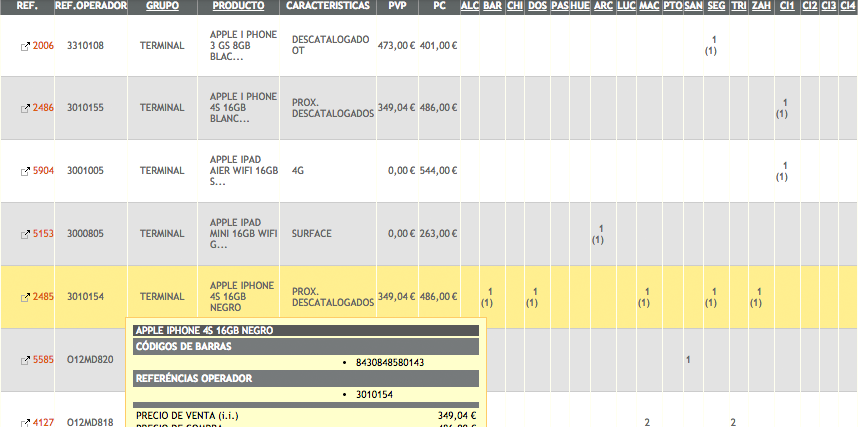Open external link icon for ref 2486
Screen dimensions: 858x427
point(25,108)
